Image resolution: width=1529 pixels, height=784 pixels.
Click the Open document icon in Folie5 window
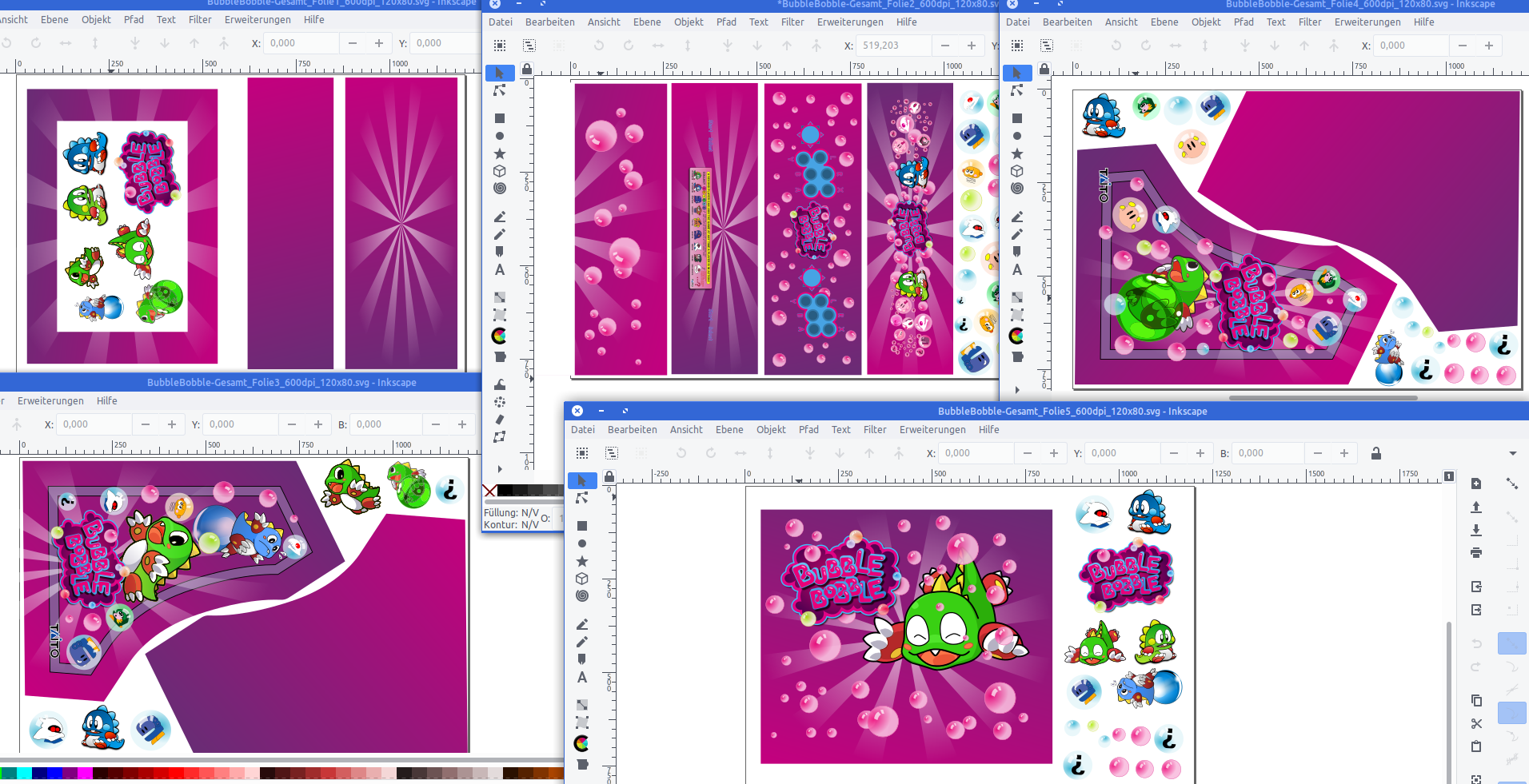1476,507
